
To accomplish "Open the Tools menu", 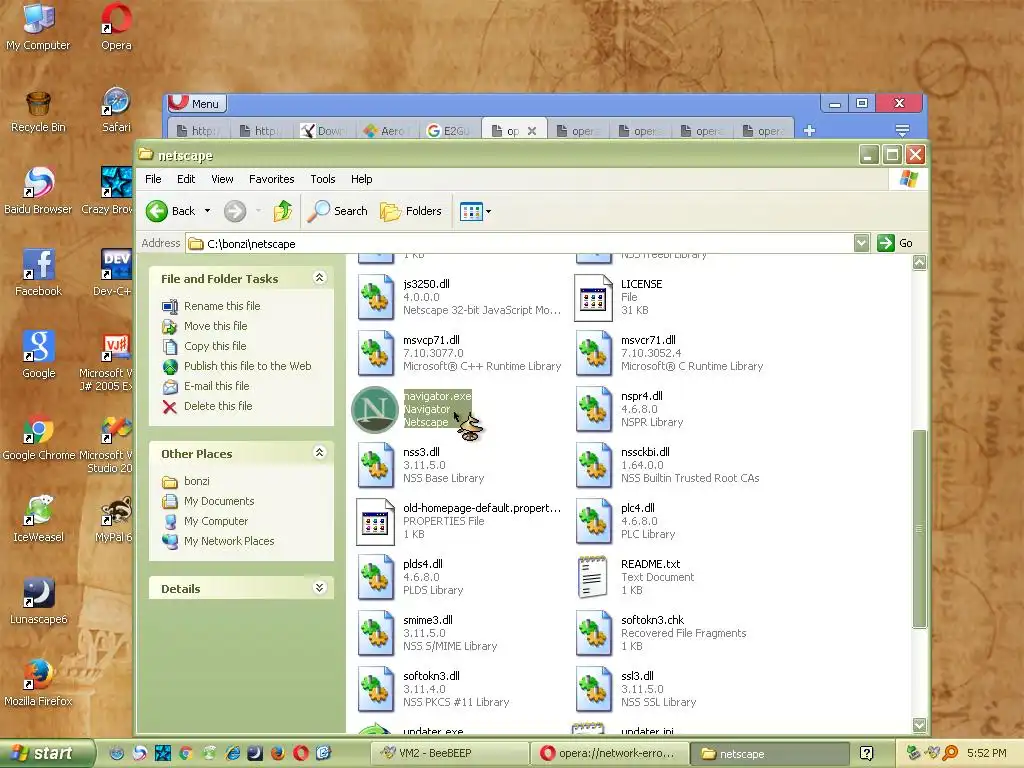I will (323, 179).
